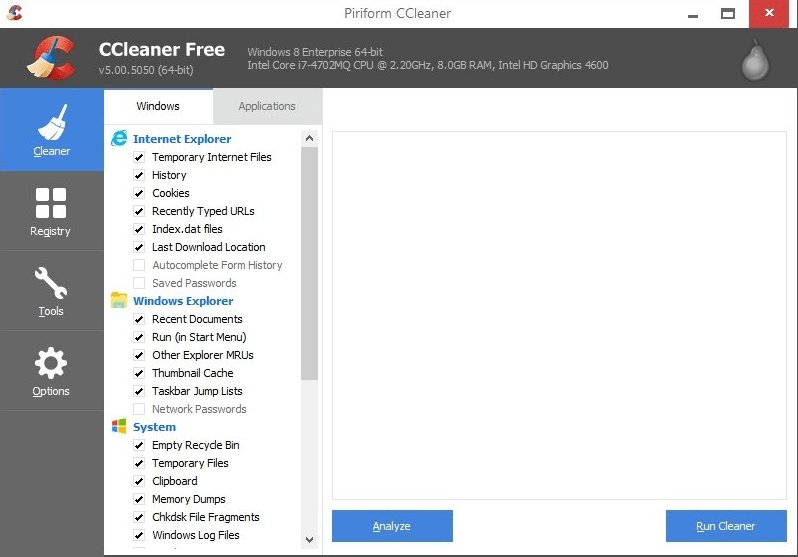Click the version v5.00.5050 text
798x557 pixels.
click(146, 70)
